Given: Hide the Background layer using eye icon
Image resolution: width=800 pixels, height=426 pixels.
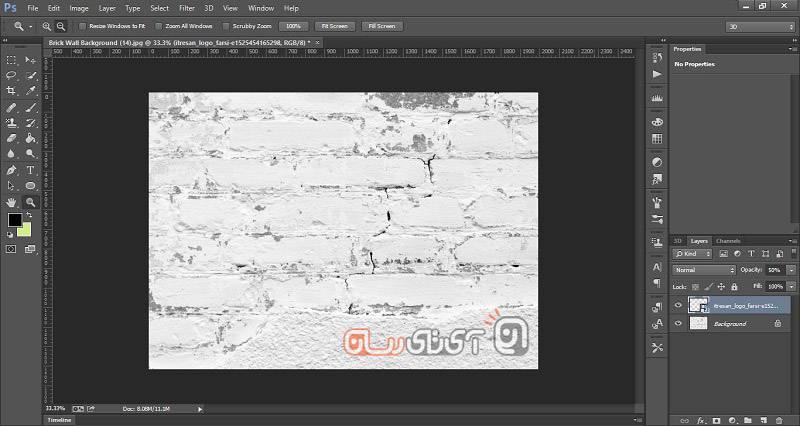Looking at the screenshot, I should [x=679, y=323].
